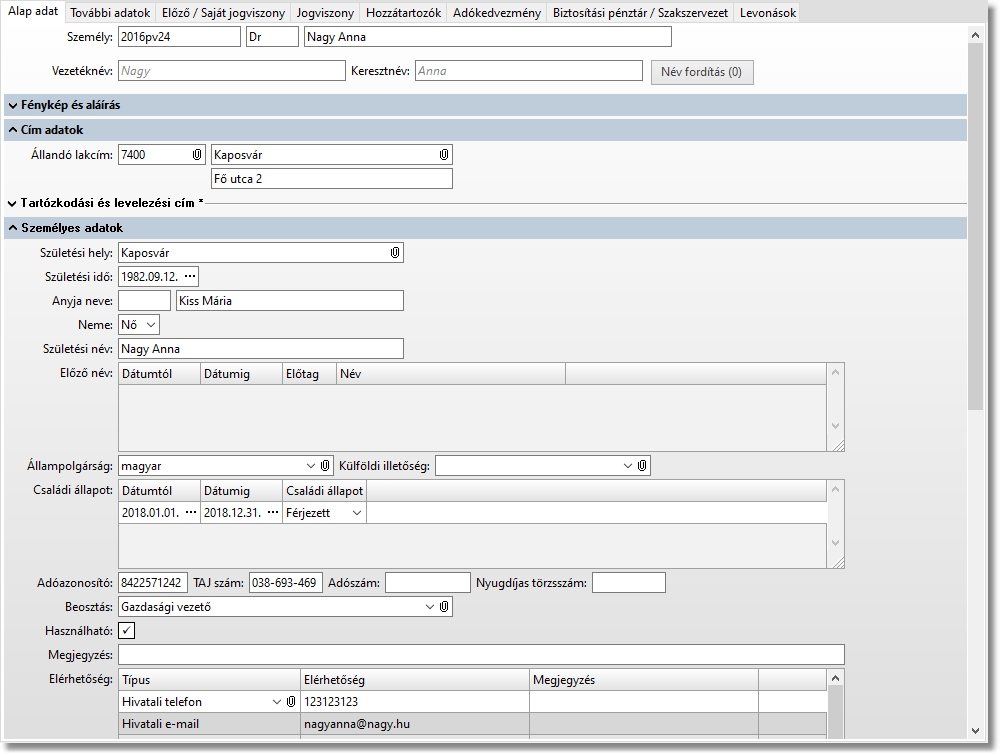The image size is (1000, 755).
Task: Click the TAJ szám field 038-693-469
Action: 286,583
